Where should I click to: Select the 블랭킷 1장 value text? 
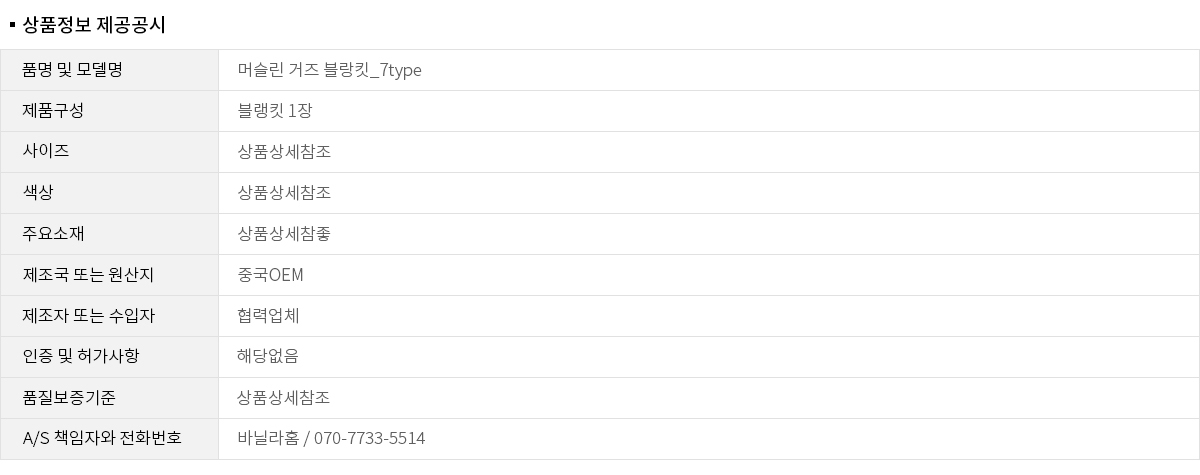coord(275,111)
